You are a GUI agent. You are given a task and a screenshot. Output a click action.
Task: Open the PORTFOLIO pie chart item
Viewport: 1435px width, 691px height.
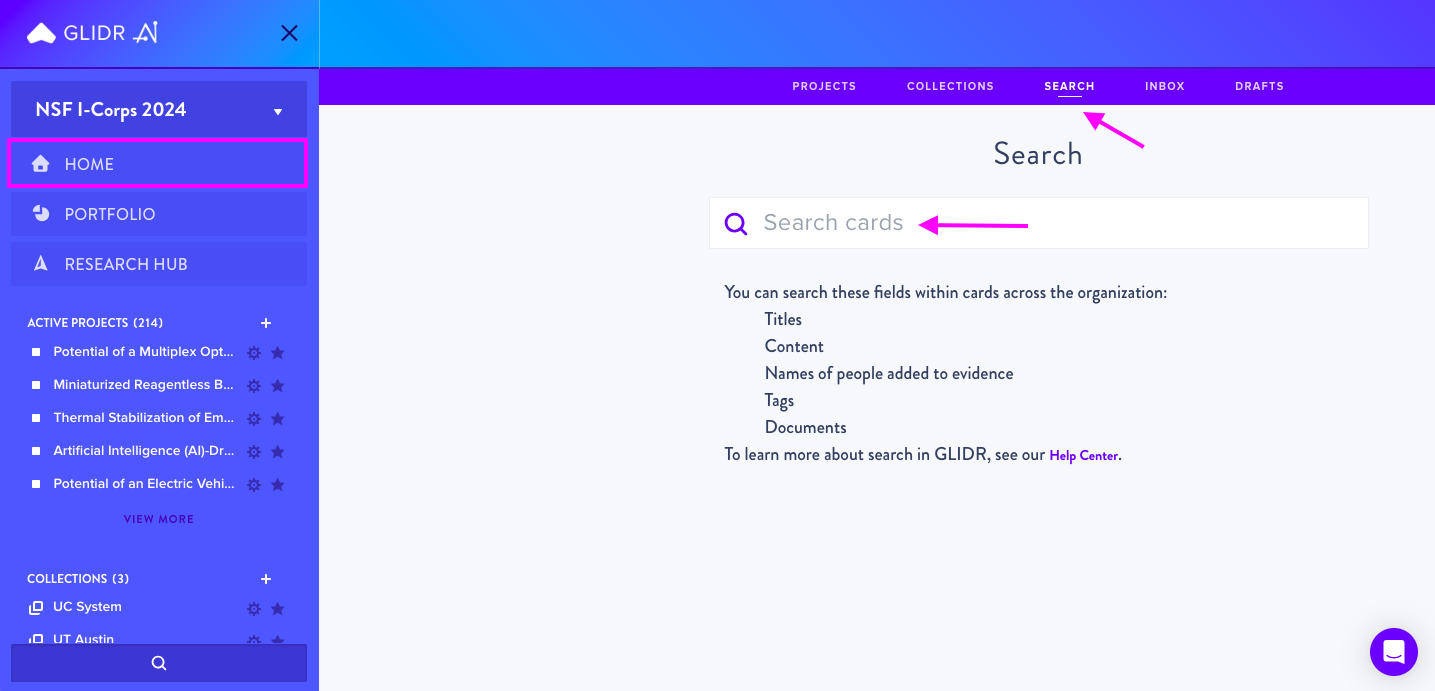(159, 214)
